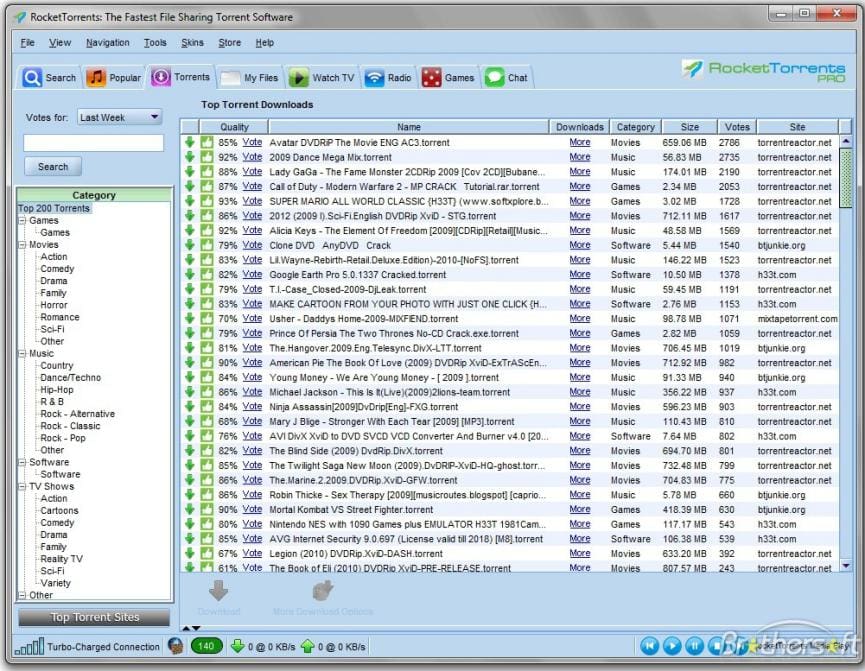Click the Search button in the sidebar
Image resolution: width=865 pixels, height=671 pixels.
click(x=52, y=166)
